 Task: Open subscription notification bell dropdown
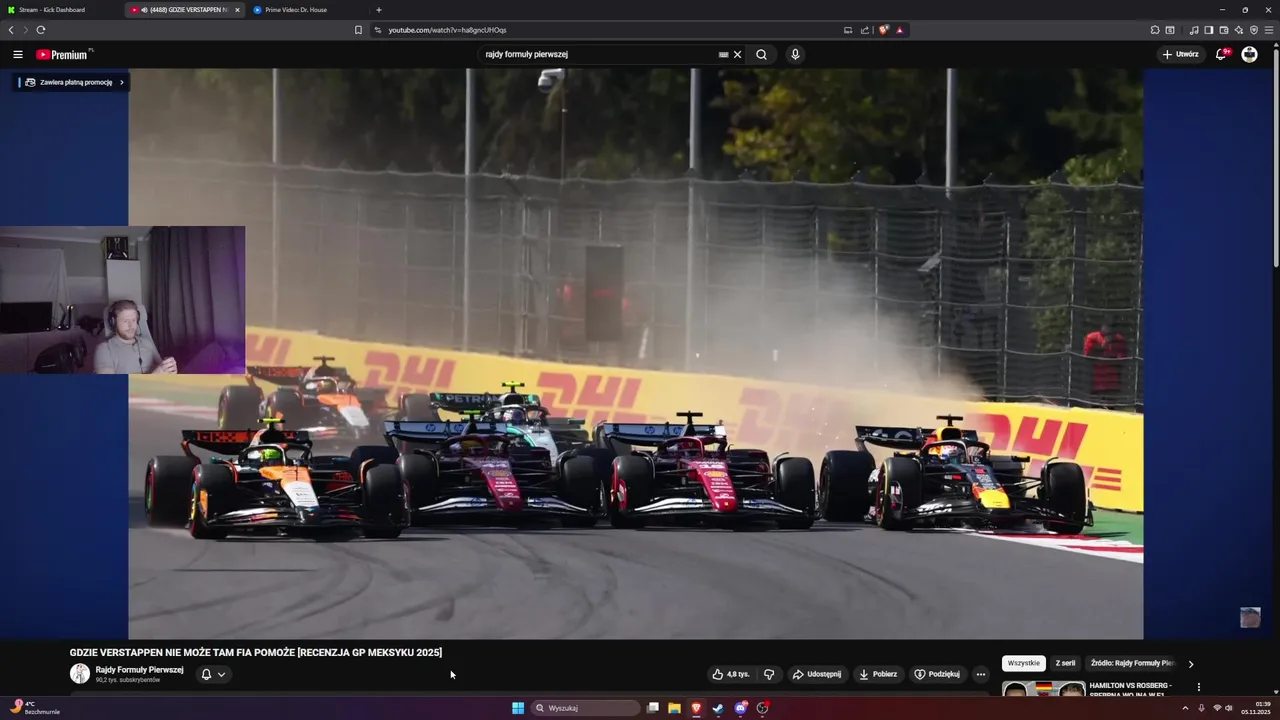point(213,674)
